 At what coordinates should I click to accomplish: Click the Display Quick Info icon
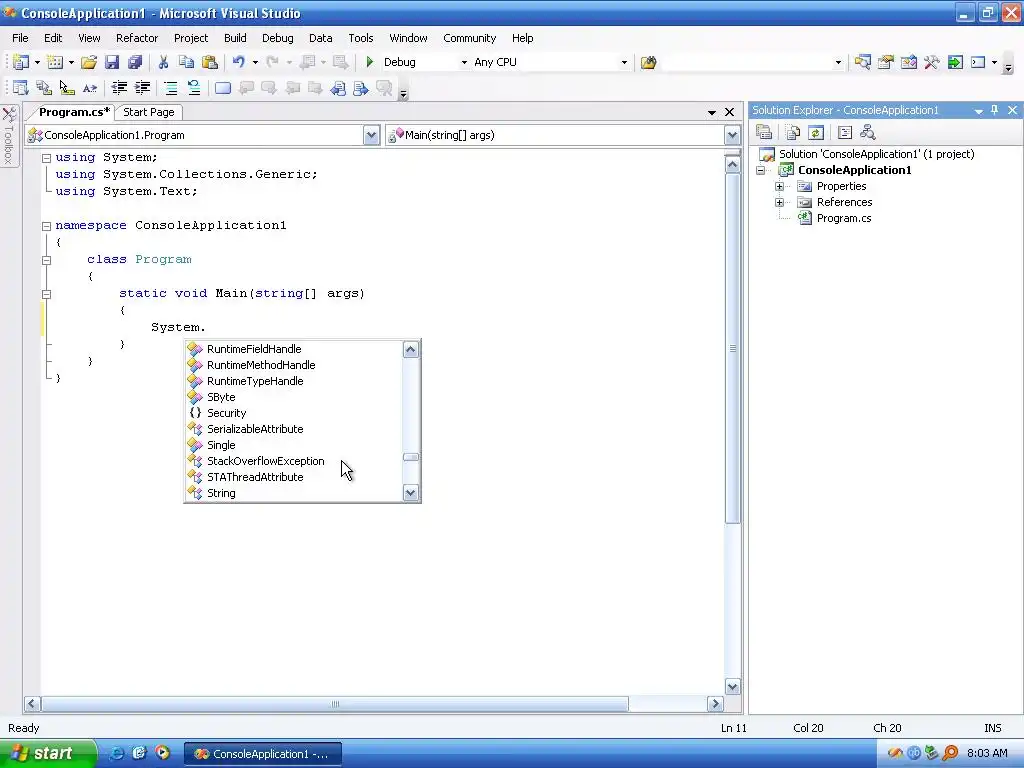pos(67,88)
